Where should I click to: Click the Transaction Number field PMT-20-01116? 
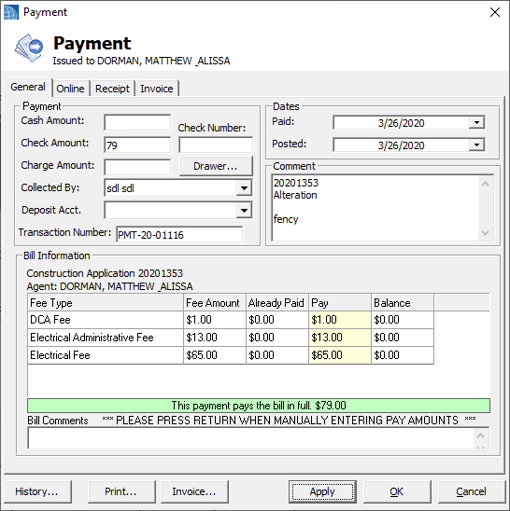click(179, 235)
